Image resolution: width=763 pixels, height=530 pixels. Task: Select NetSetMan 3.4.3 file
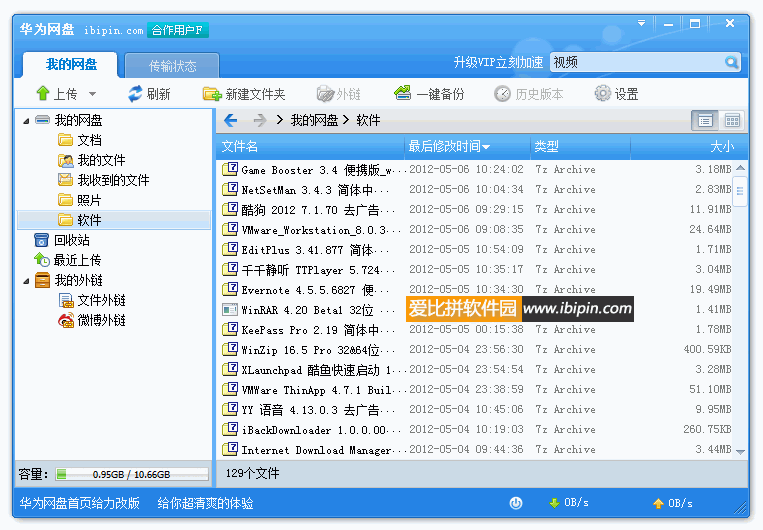point(475,189)
